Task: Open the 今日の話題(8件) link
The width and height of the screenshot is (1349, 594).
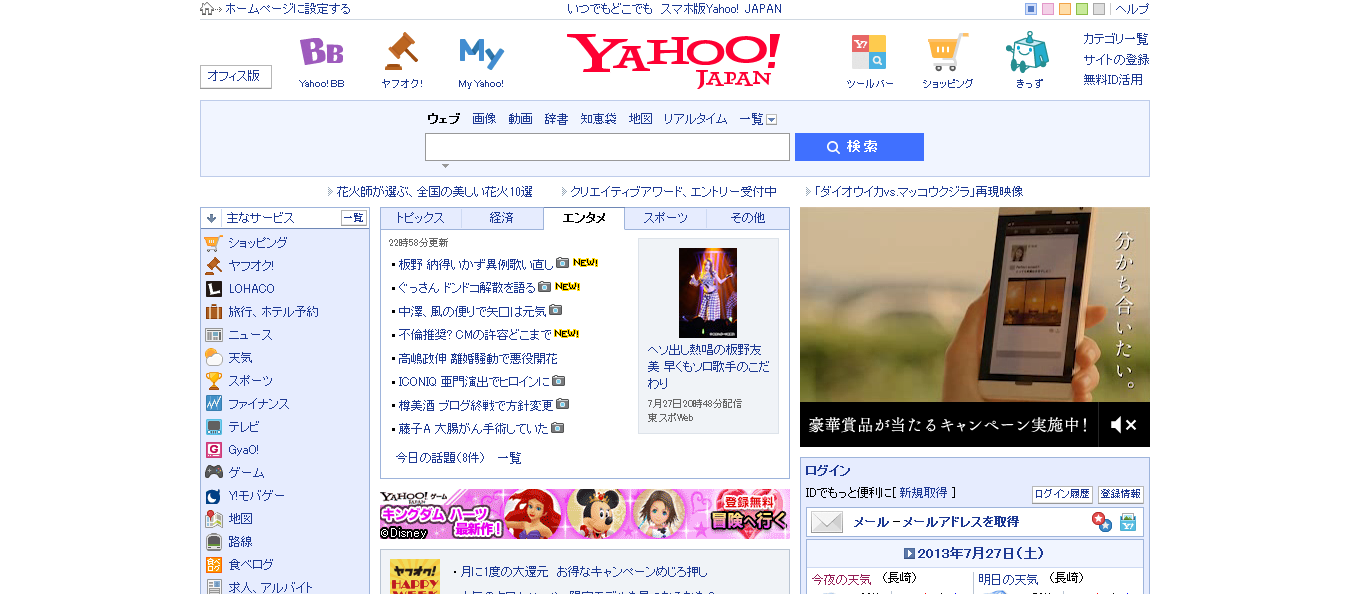Action: pos(440,458)
